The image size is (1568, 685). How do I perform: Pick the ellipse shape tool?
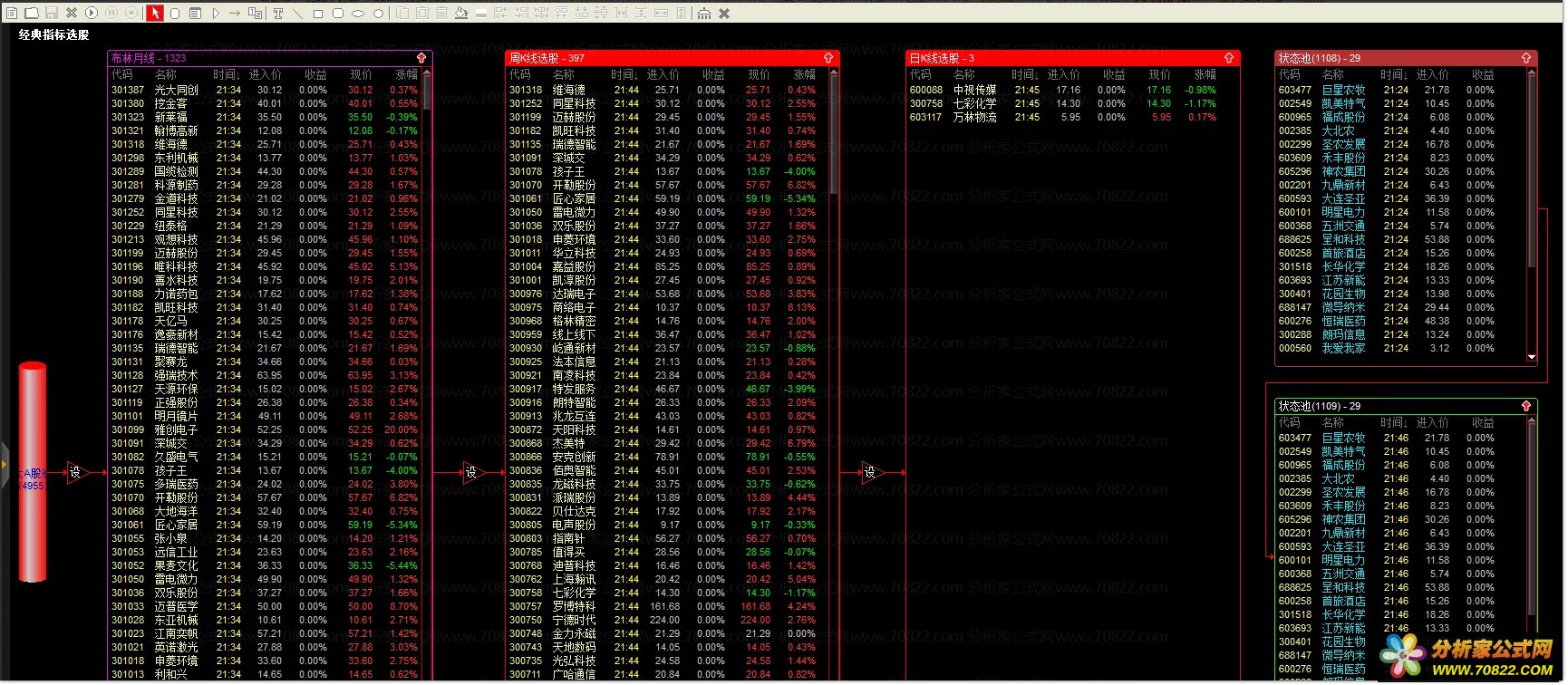coord(358,13)
